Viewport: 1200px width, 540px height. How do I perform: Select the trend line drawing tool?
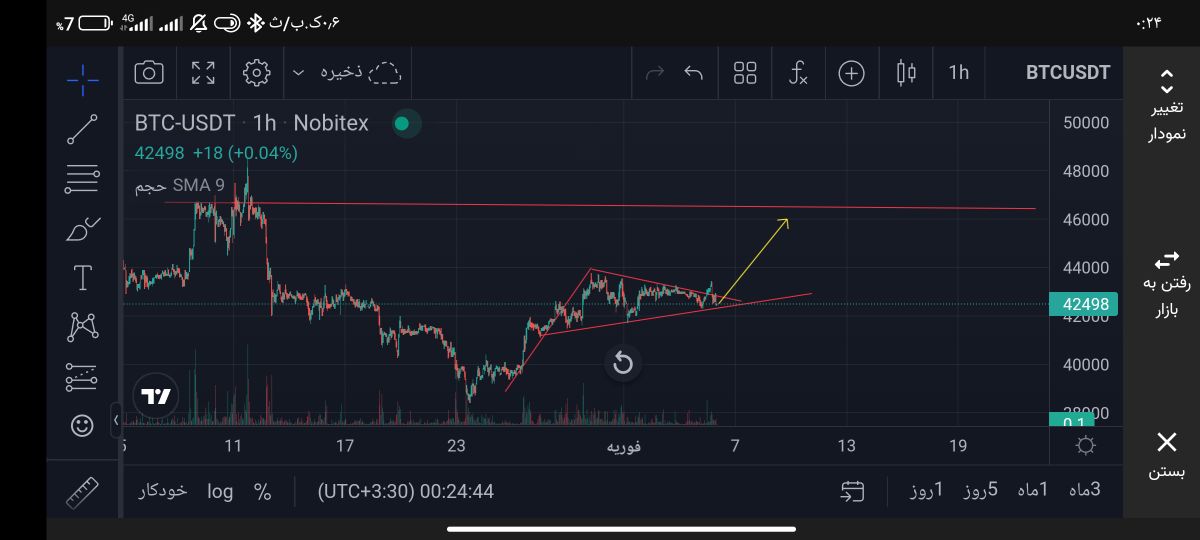point(82,129)
